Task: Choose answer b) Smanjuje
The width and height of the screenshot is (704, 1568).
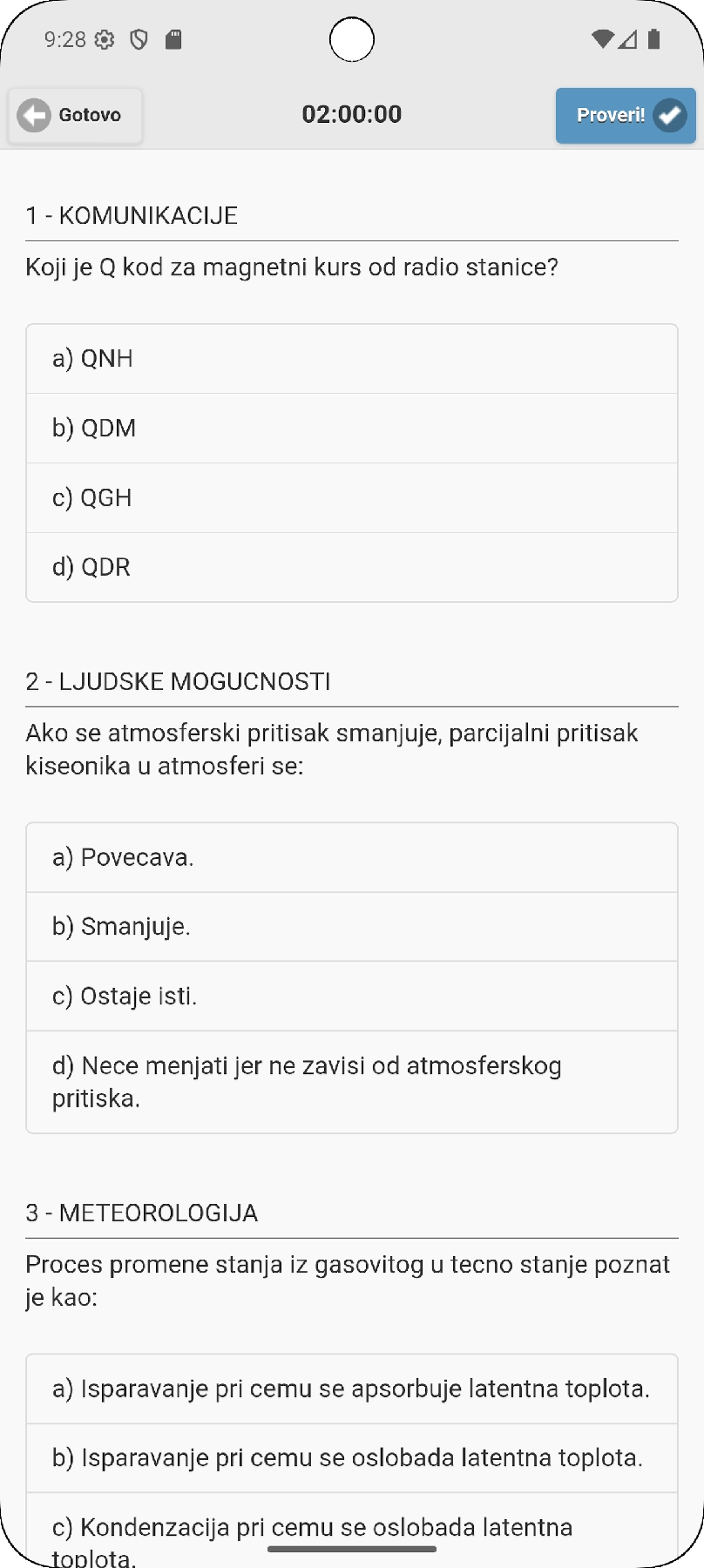Action: 352,927
